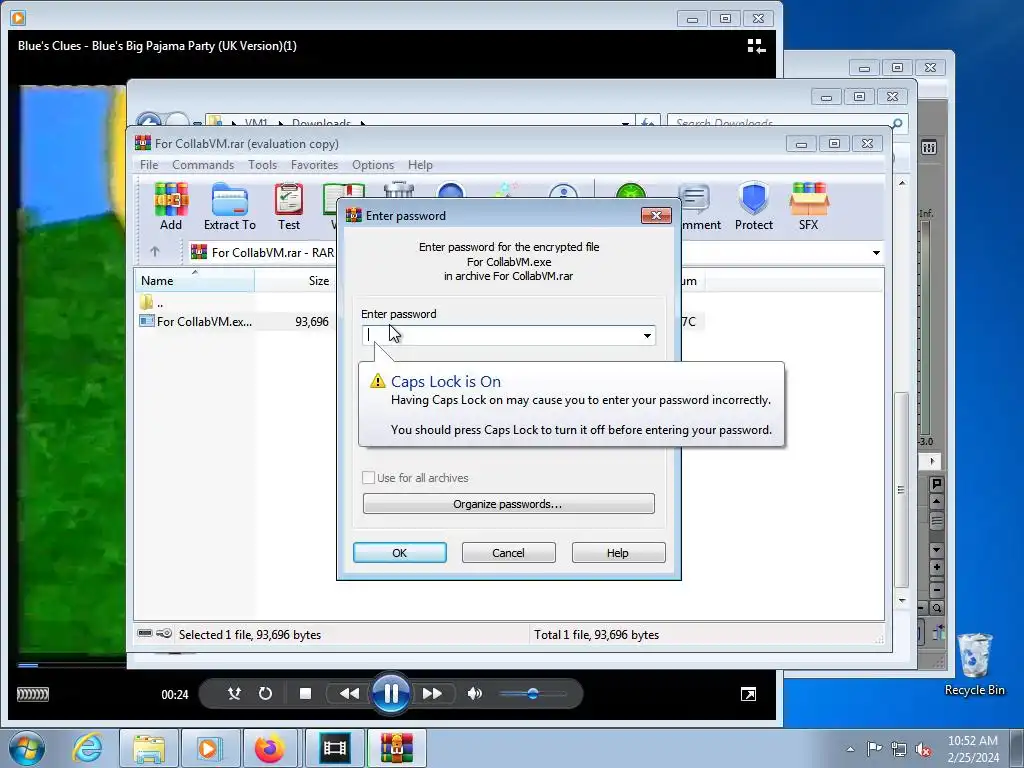Click the Previous (rewind) button in media player
The height and width of the screenshot is (768, 1024).
tap(349, 694)
